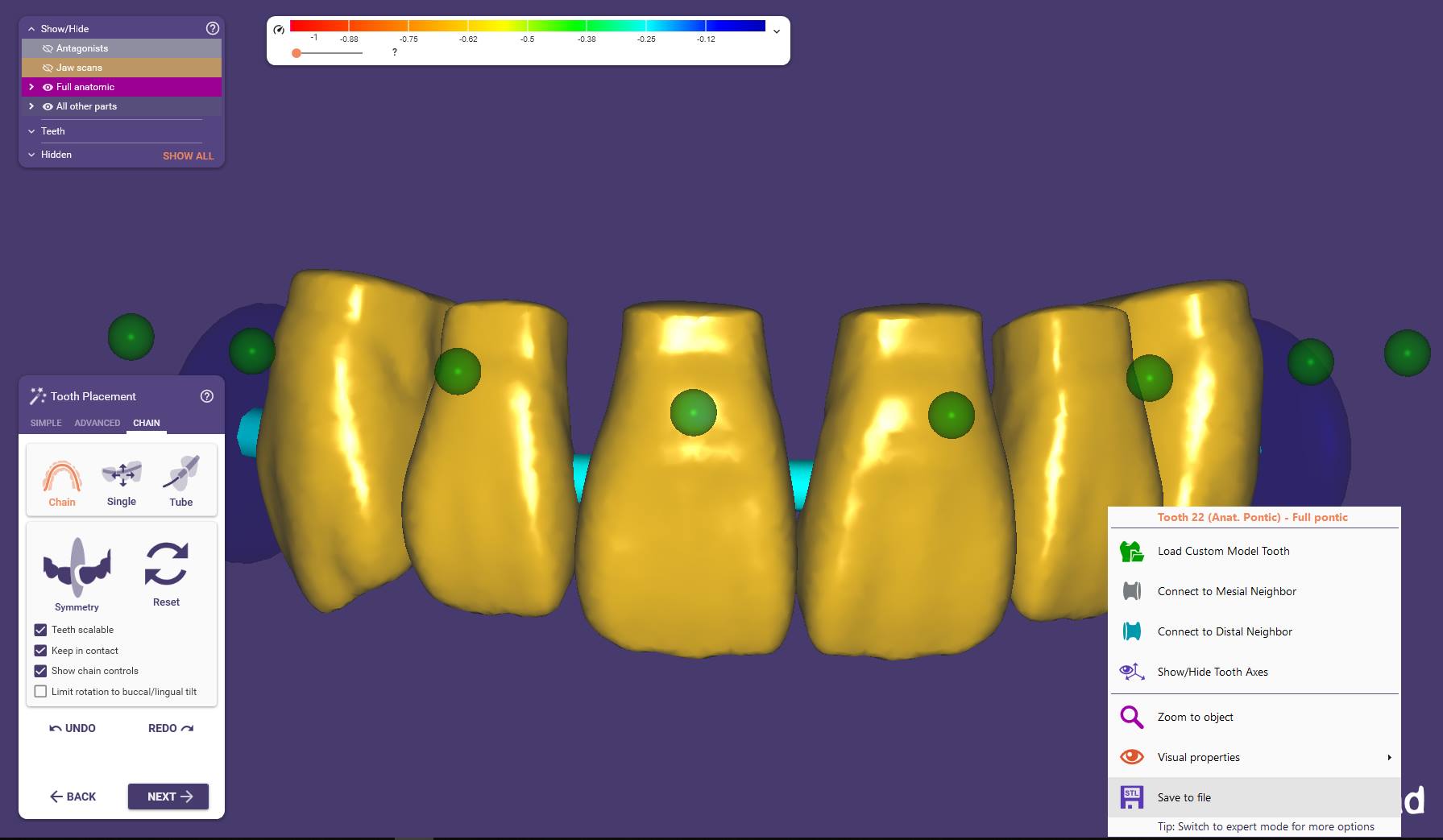Expand the Full anatomic group arrow

31,87
